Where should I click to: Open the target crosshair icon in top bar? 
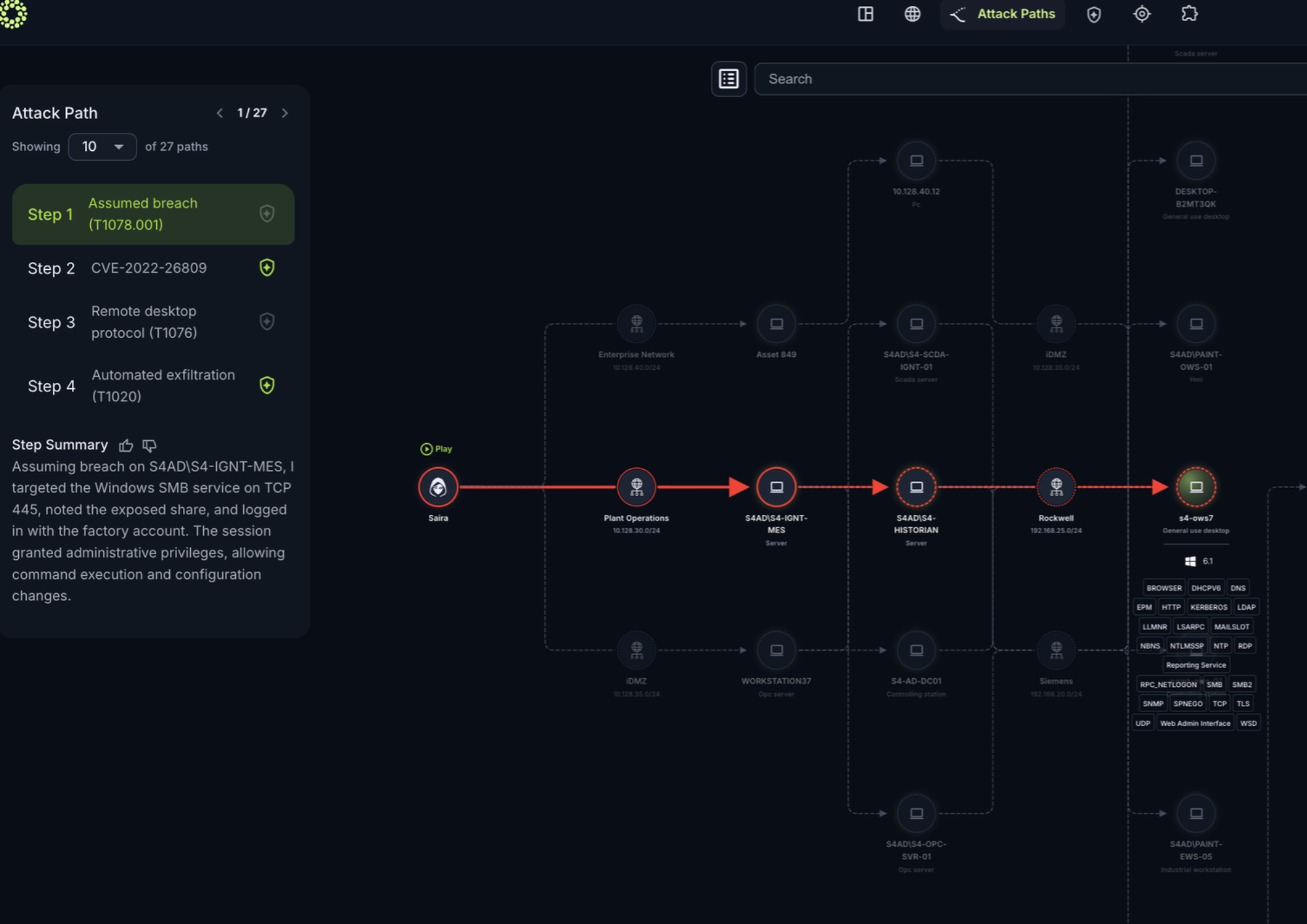(1142, 14)
